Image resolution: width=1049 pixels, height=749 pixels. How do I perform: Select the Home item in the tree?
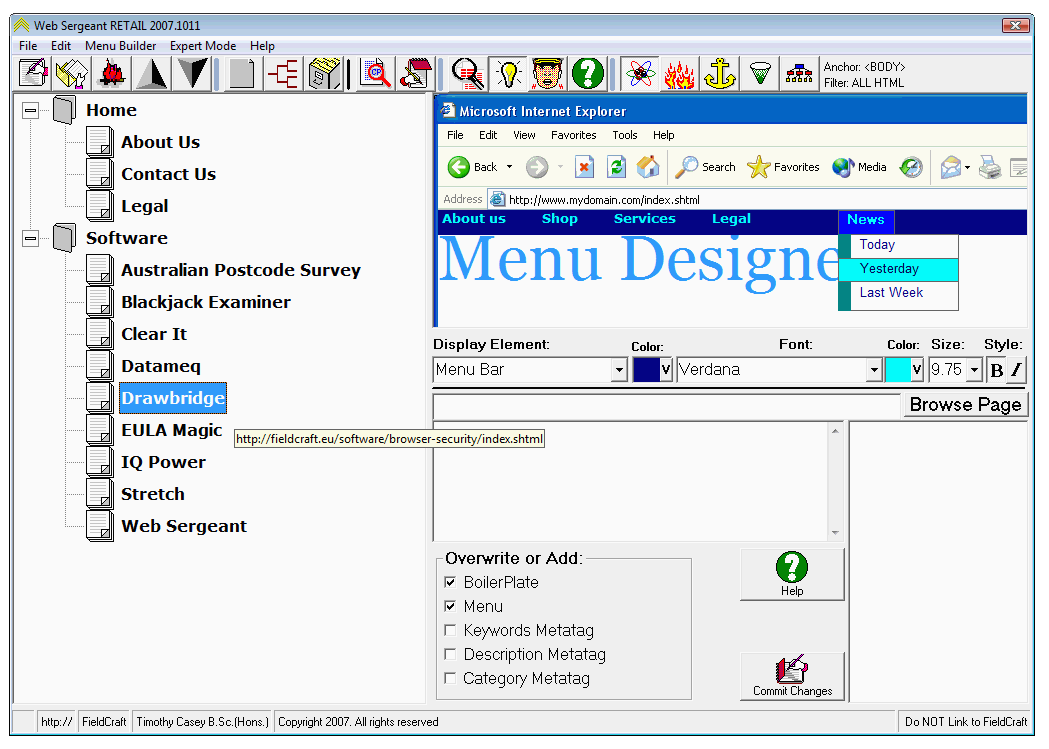coord(111,110)
